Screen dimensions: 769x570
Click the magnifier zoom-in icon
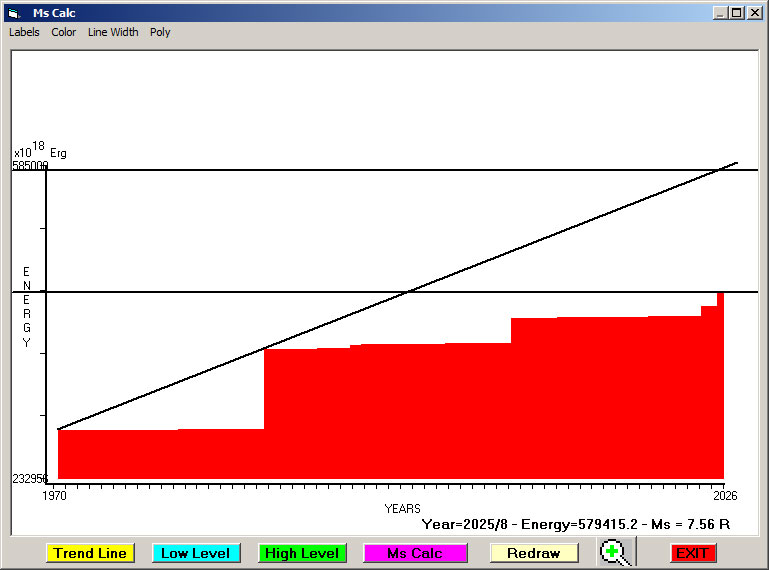[616, 552]
